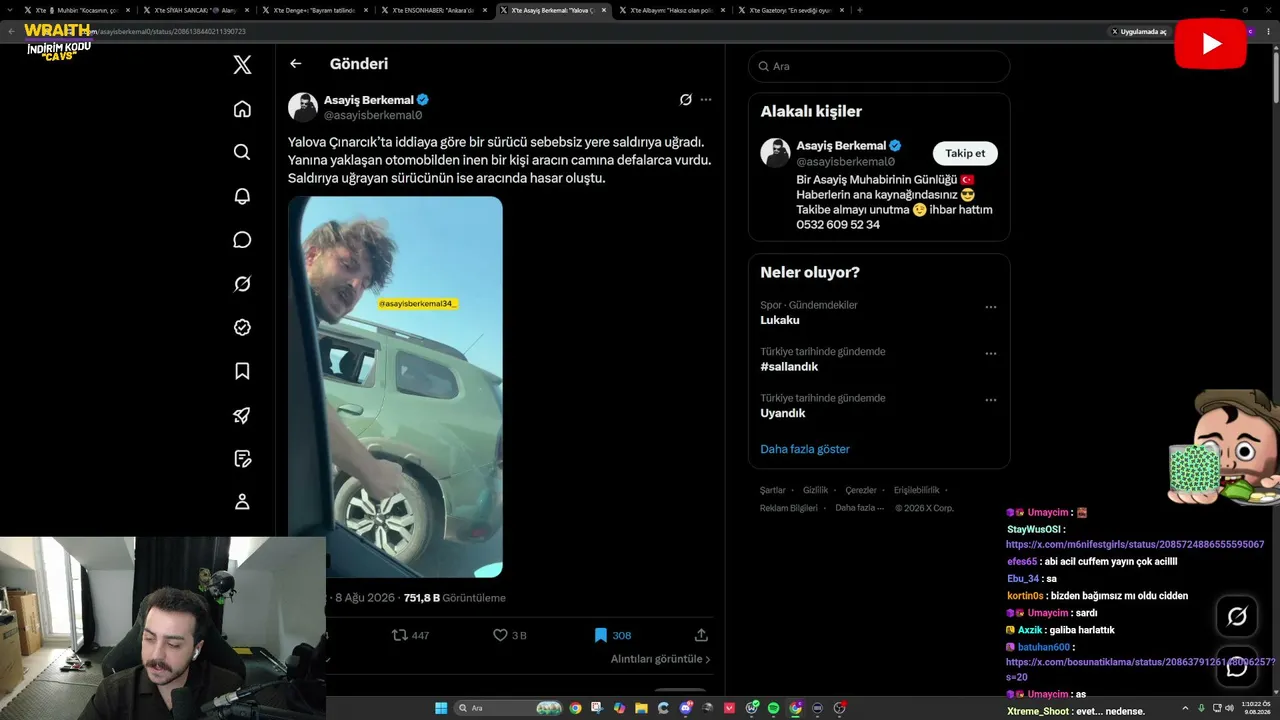The height and width of the screenshot is (720, 1280).
Task: Switch to the SİYAH SANCAK browser tab
Action: coord(195,10)
